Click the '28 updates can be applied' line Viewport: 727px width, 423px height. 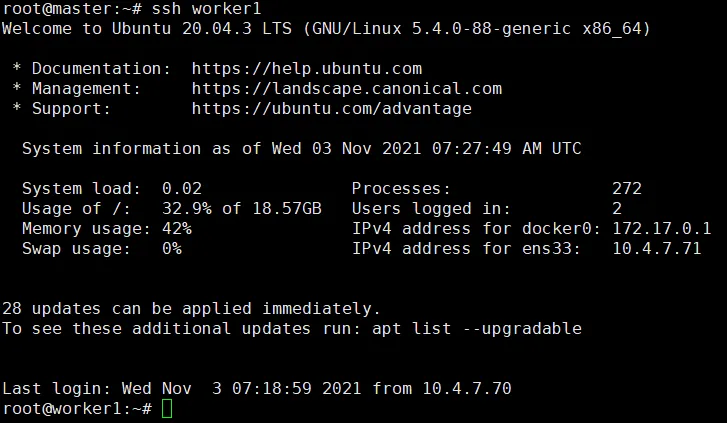(191, 308)
